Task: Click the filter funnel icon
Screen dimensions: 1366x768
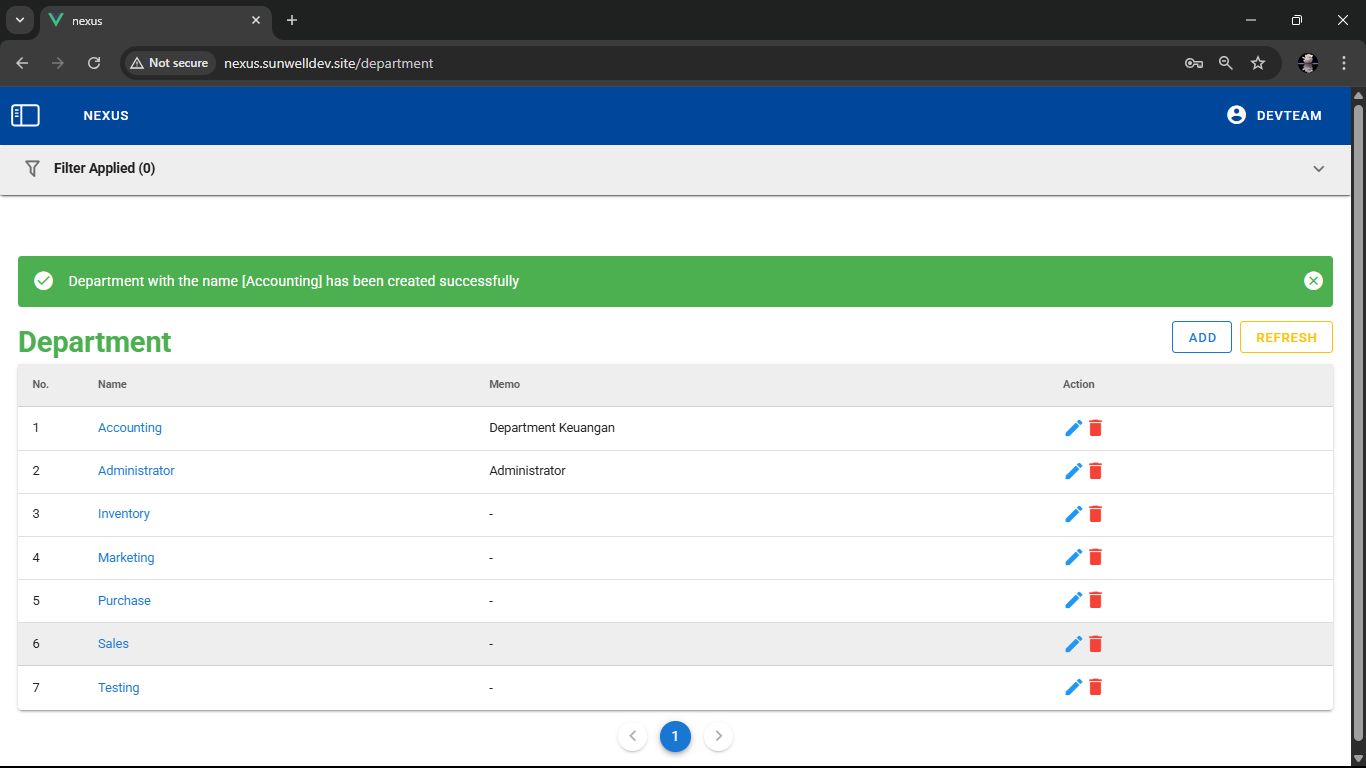Action: coord(33,168)
